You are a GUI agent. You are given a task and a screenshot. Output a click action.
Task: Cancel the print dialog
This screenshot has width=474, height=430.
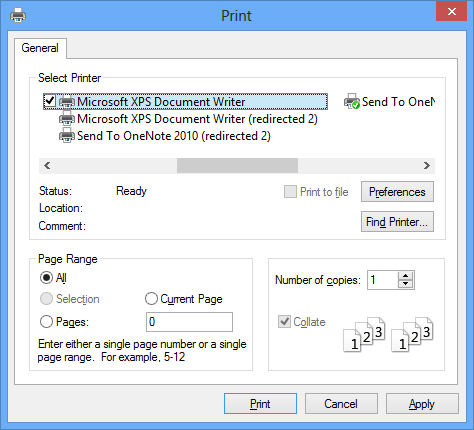click(341, 404)
